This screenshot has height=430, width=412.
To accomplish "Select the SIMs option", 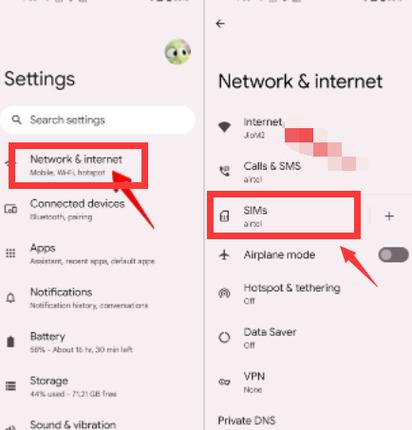I will (x=284, y=216).
